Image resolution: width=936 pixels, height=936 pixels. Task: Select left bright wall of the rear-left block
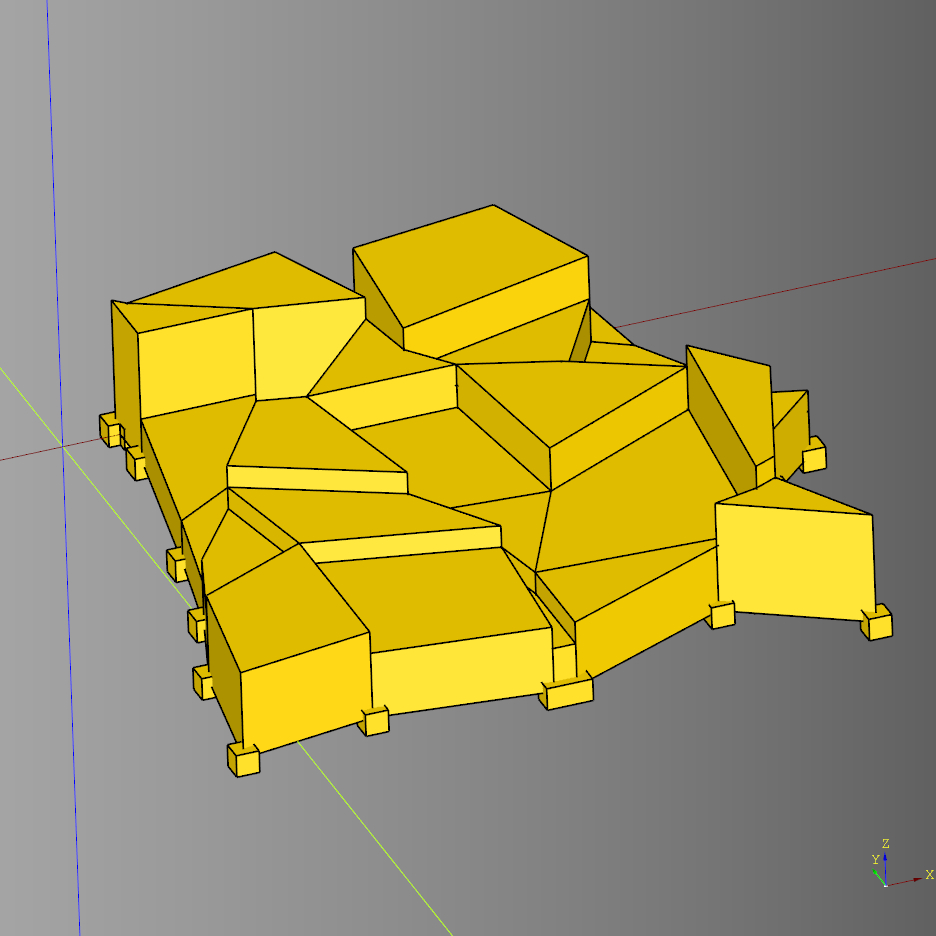[195, 360]
